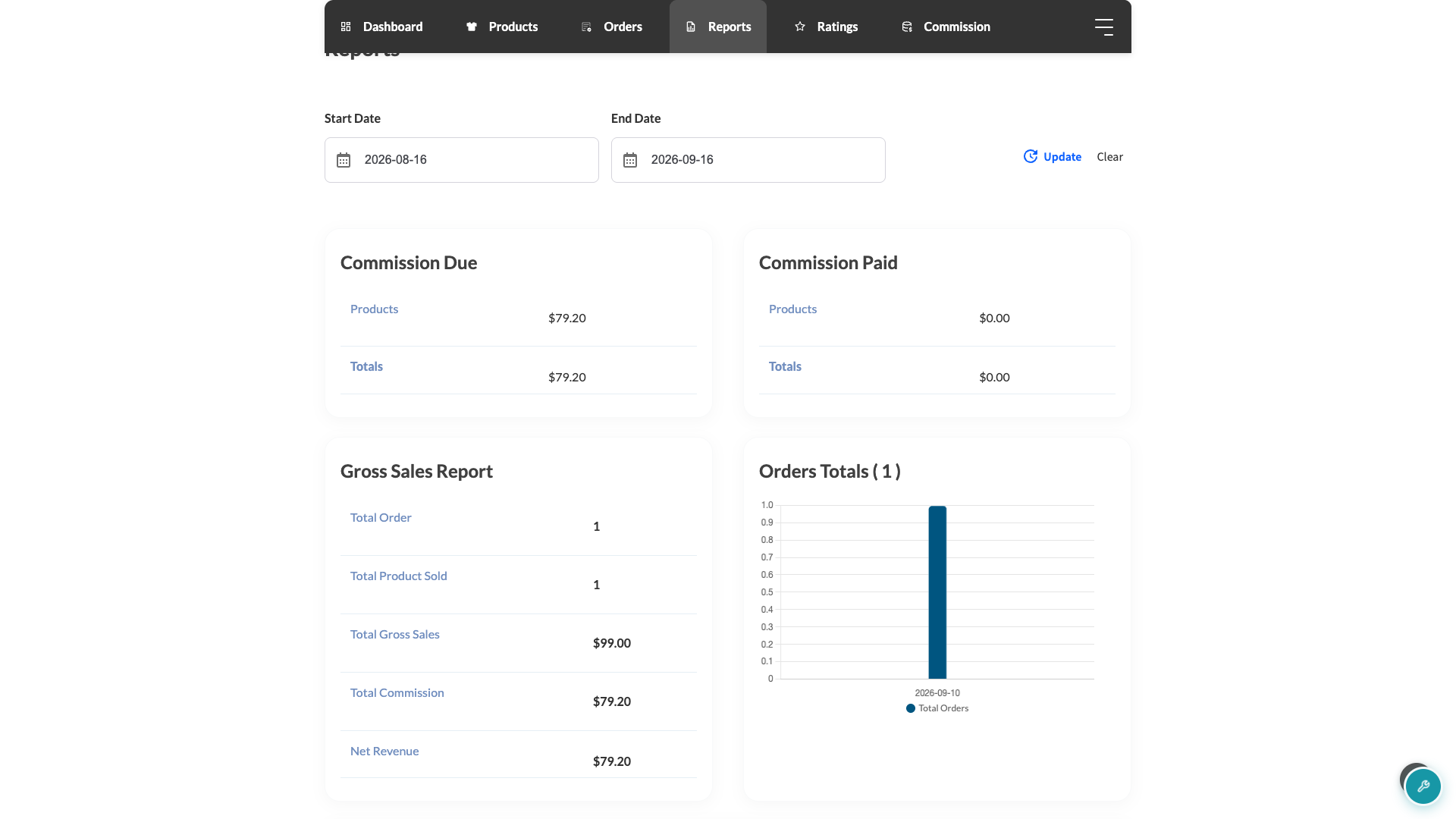Viewport: 1456px width, 819px height.
Task: Click the Reports document icon
Action: click(691, 27)
